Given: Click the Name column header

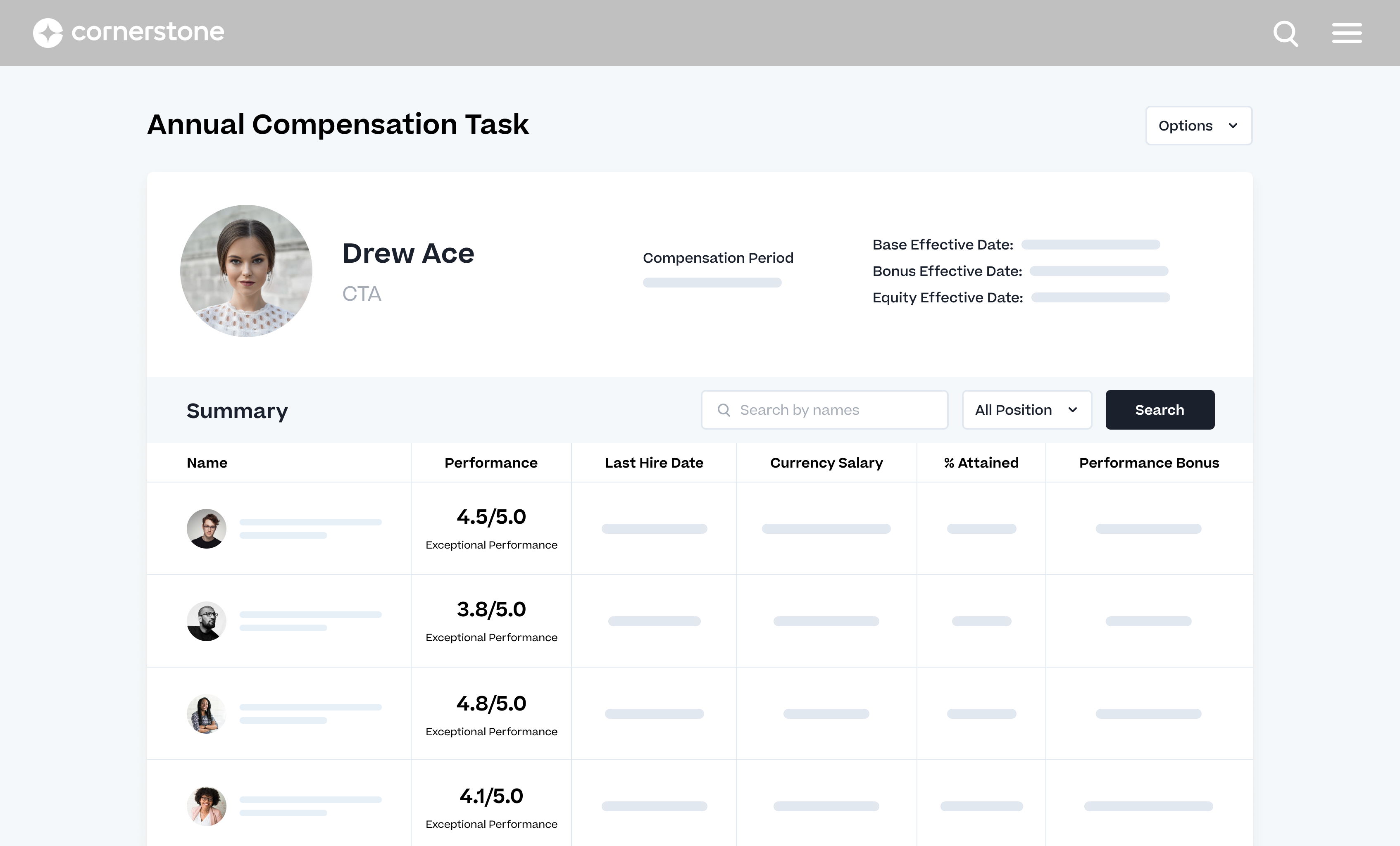Looking at the screenshot, I should 207,463.
